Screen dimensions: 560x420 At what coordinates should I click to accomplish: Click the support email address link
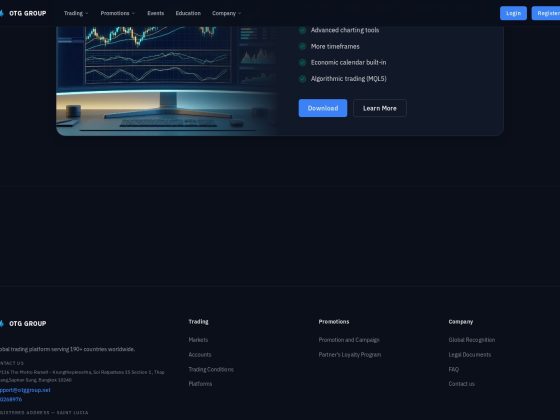click(25, 390)
